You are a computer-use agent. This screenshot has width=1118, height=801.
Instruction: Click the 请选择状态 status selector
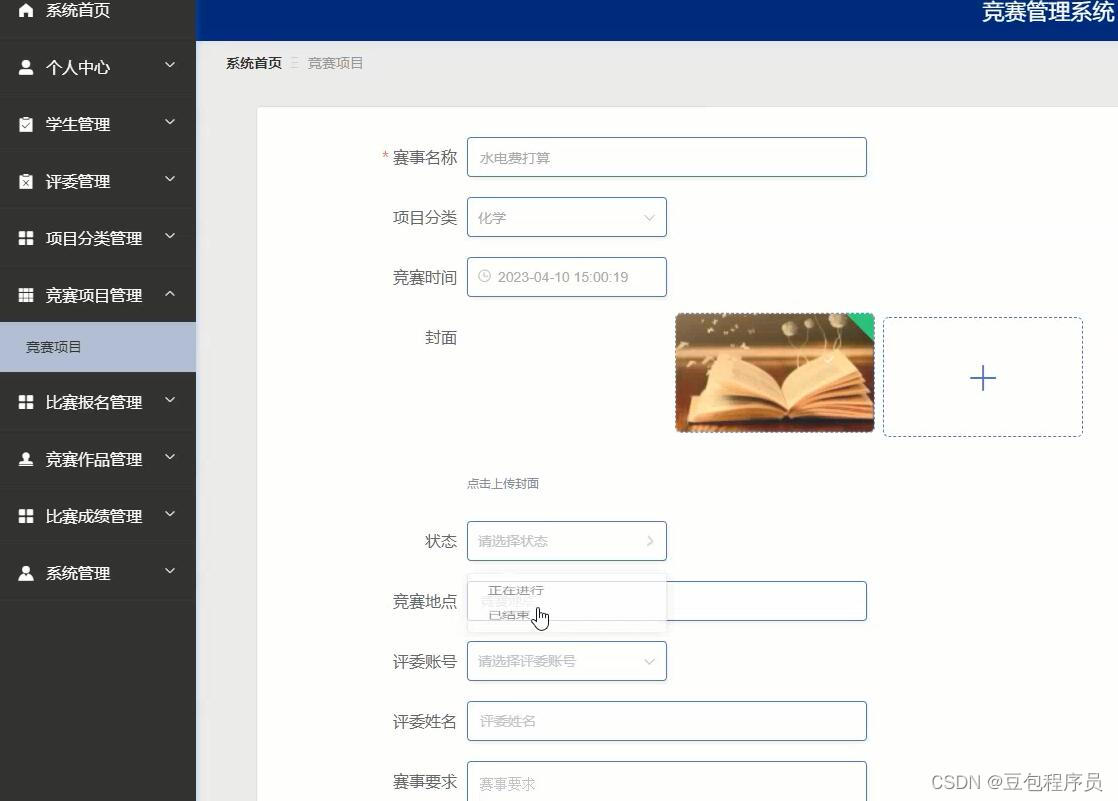[566, 541]
